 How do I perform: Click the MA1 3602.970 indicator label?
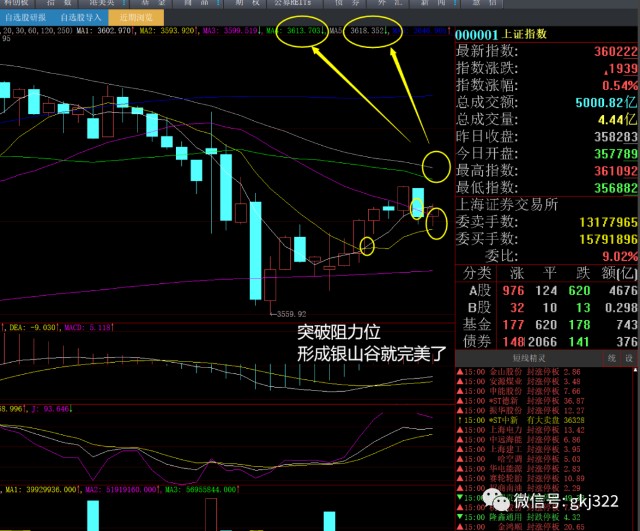(104, 31)
